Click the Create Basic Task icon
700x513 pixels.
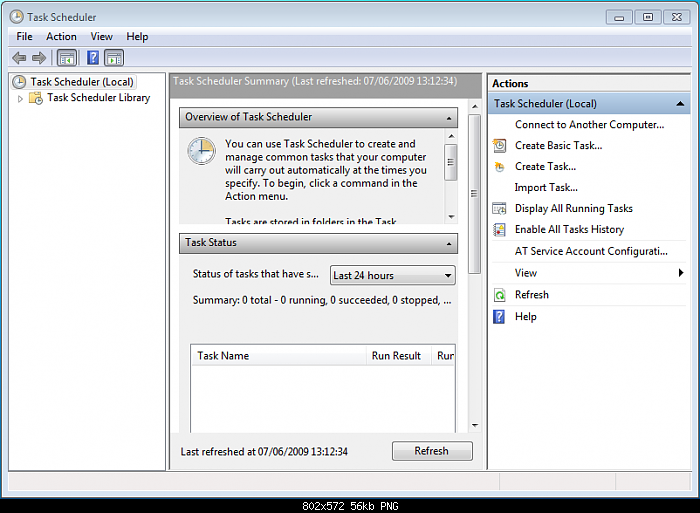pyautogui.click(x=499, y=146)
